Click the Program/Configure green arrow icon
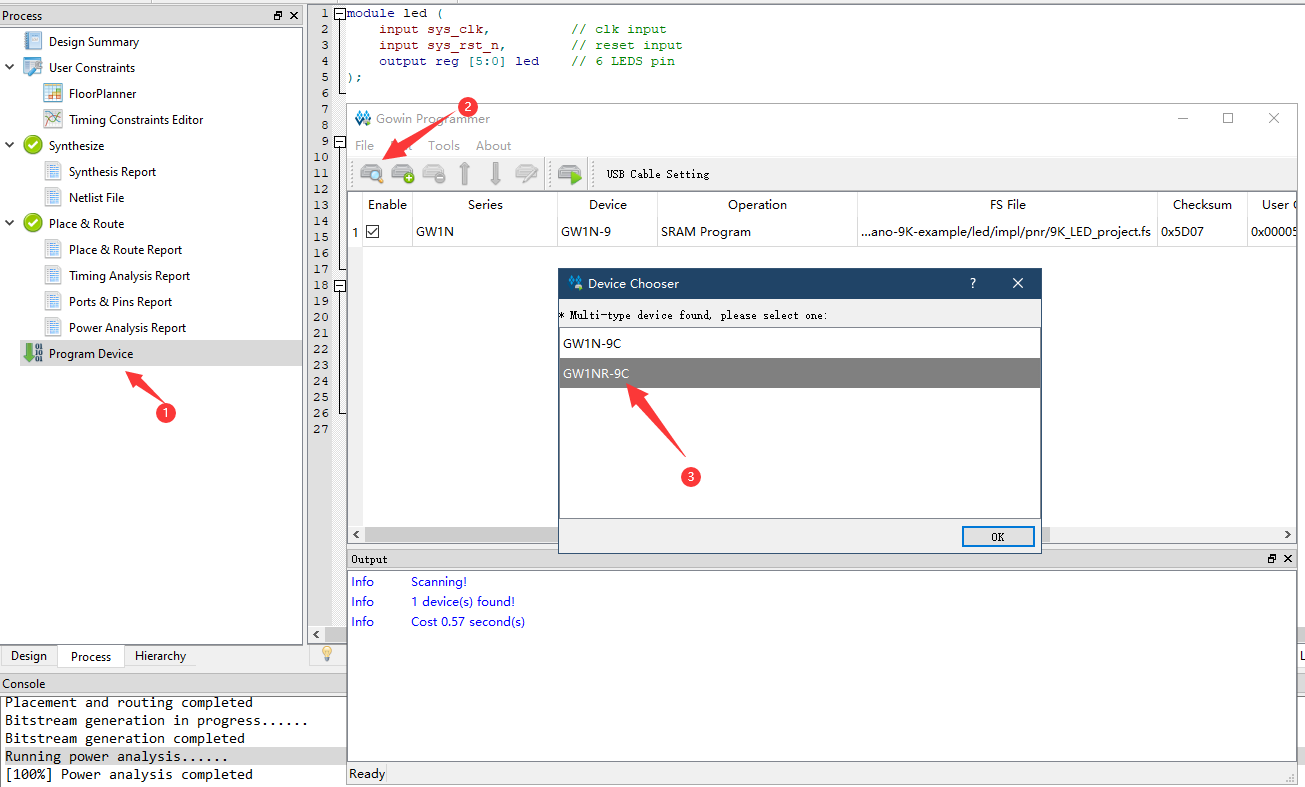The height and width of the screenshot is (787, 1305). pos(570,174)
